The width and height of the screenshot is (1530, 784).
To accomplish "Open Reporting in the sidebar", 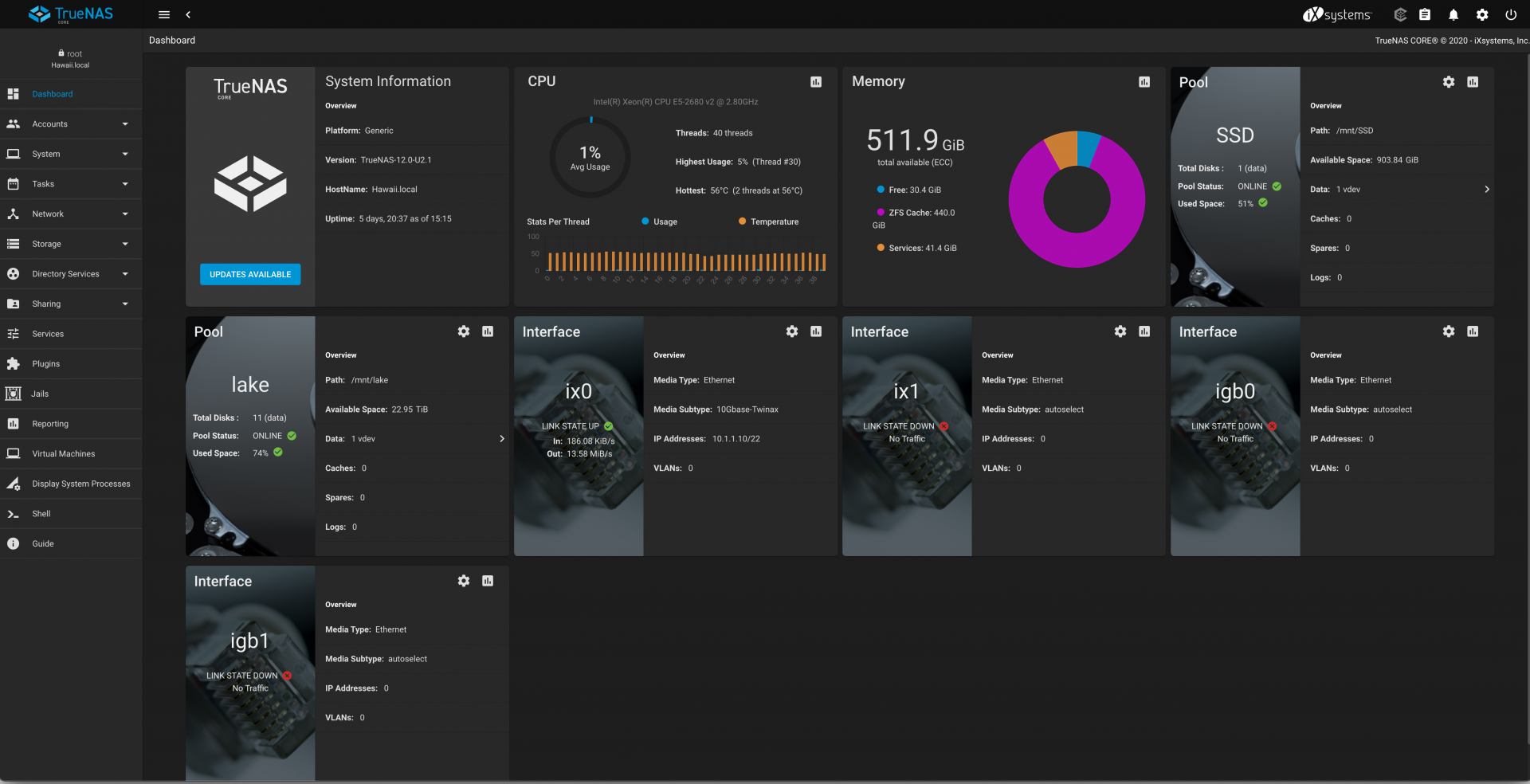I will (71, 424).
